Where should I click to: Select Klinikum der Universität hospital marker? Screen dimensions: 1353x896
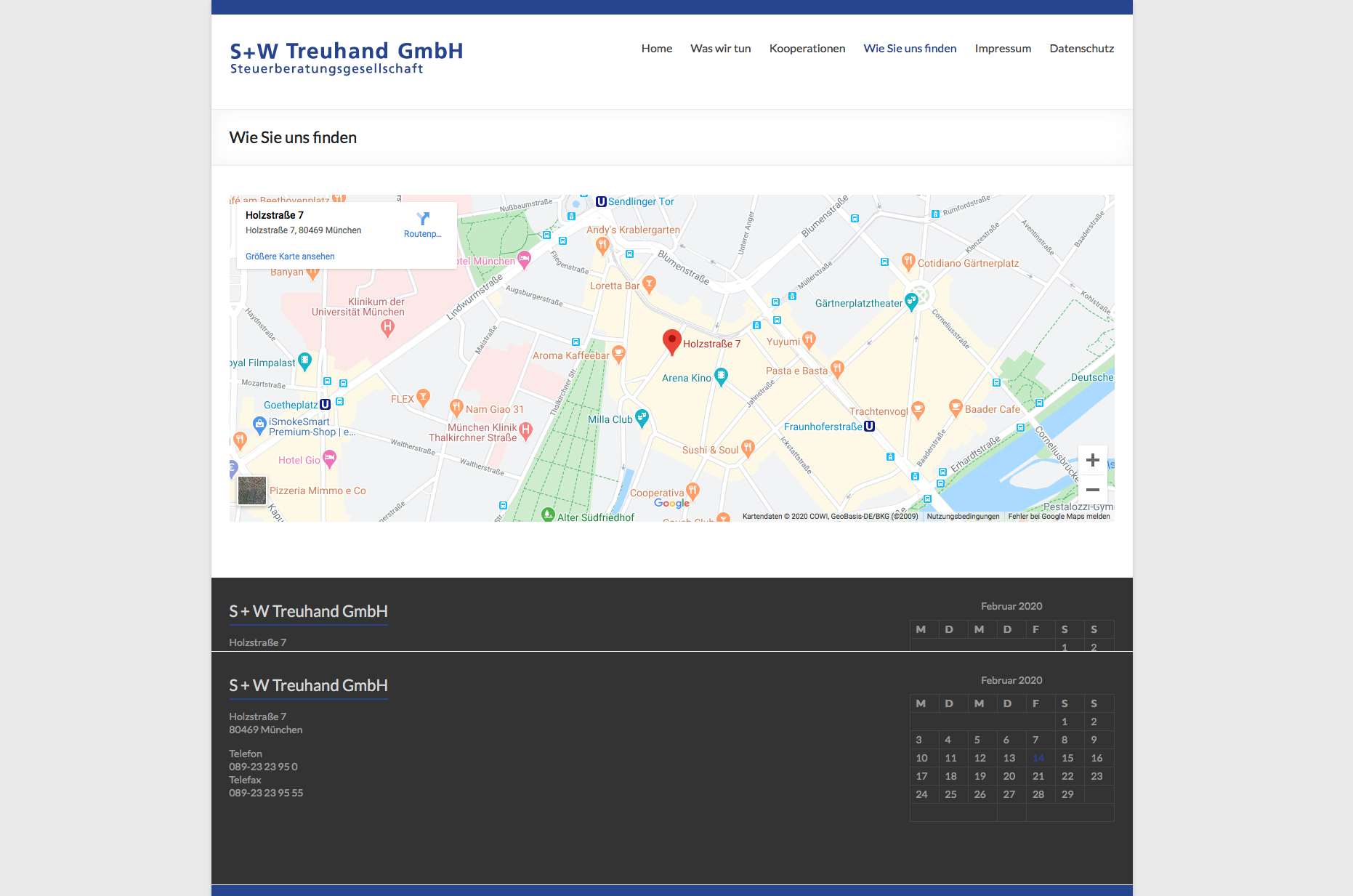click(388, 328)
